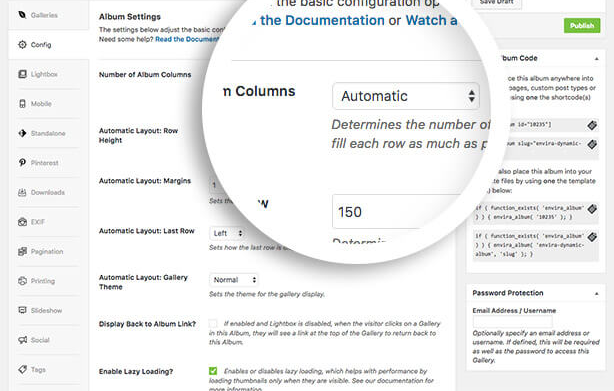Image resolution: width=614 pixels, height=391 pixels.
Task: Collapse the Password Protection panel
Action: 596,294
